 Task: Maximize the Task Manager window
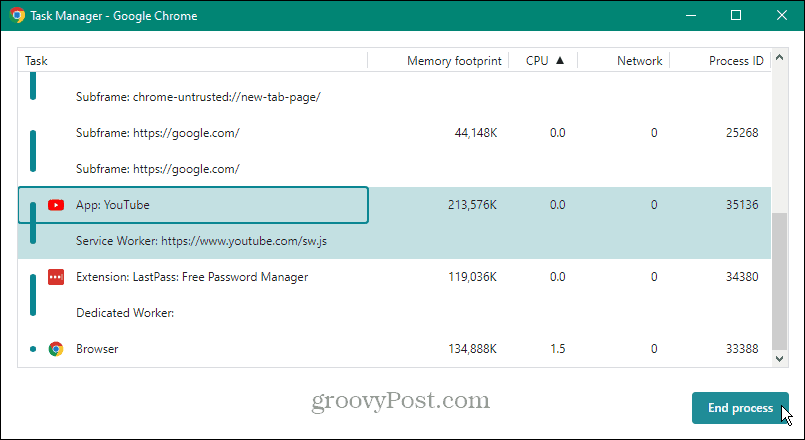click(736, 15)
